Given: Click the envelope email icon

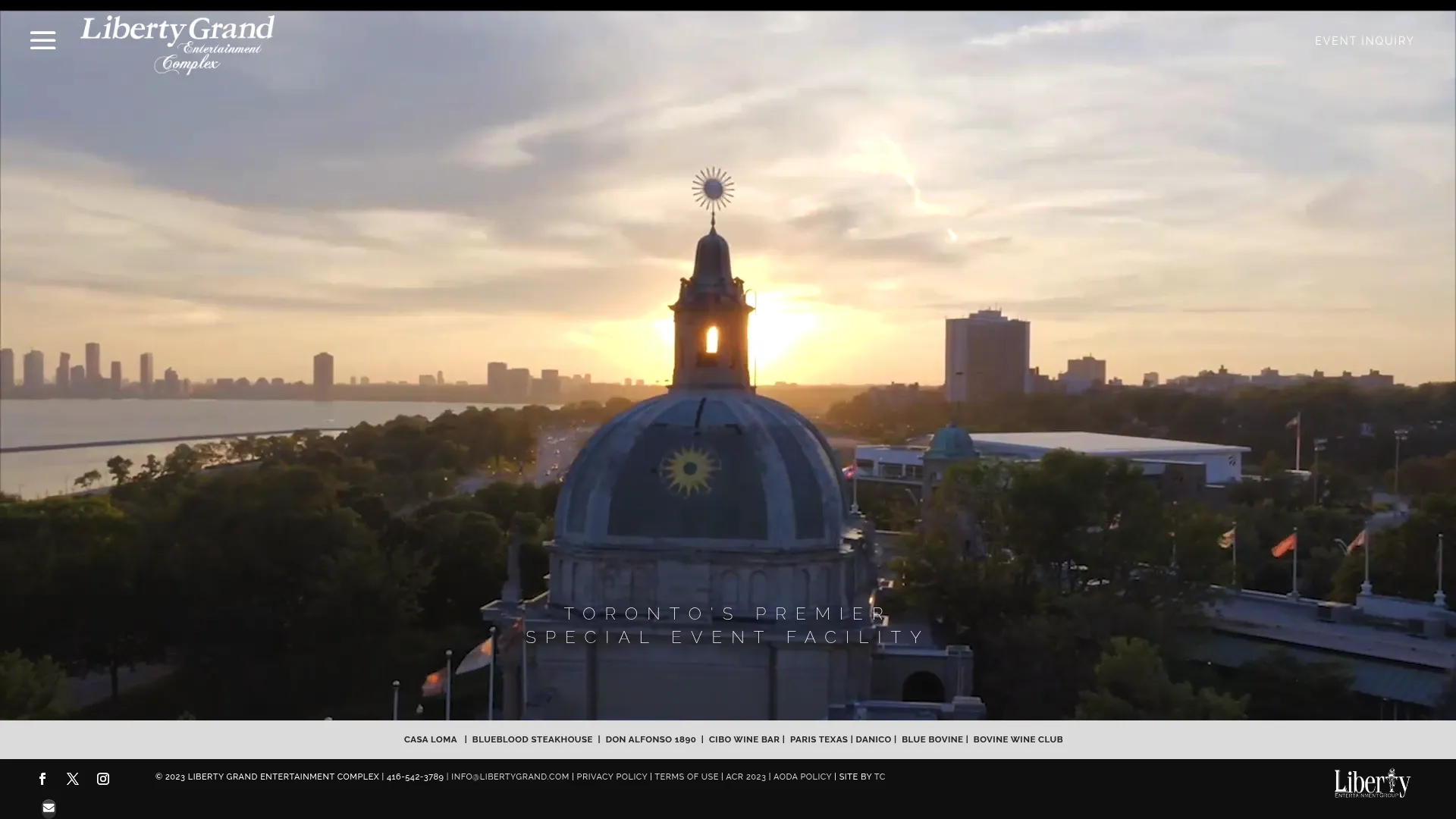Looking at the screenshot, I should tap(48, 807).
